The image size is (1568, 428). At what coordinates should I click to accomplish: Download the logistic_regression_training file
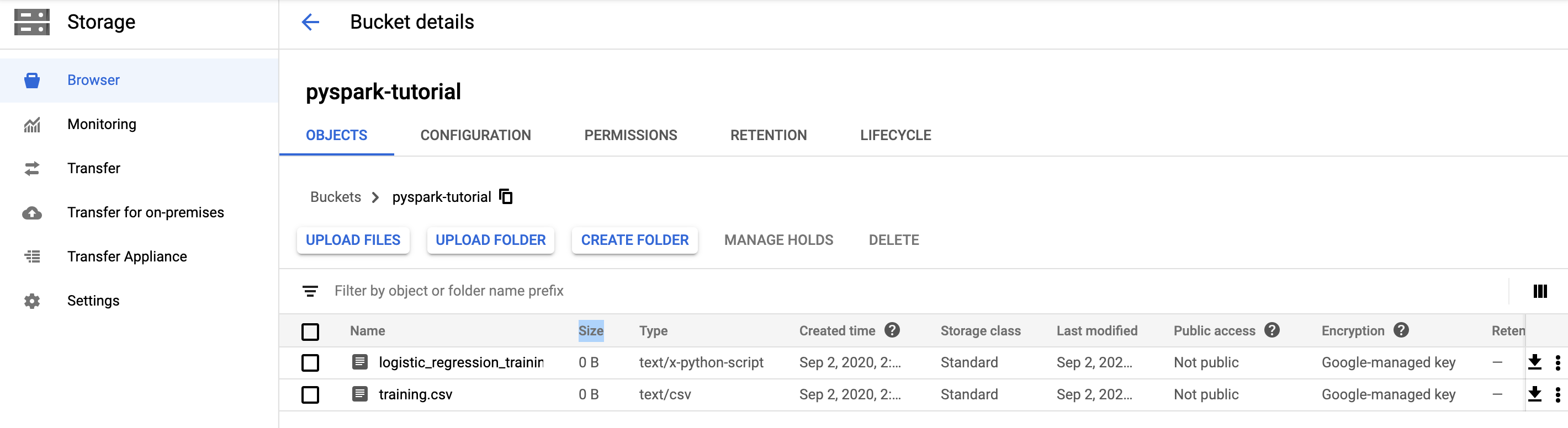click(1534, 362)
